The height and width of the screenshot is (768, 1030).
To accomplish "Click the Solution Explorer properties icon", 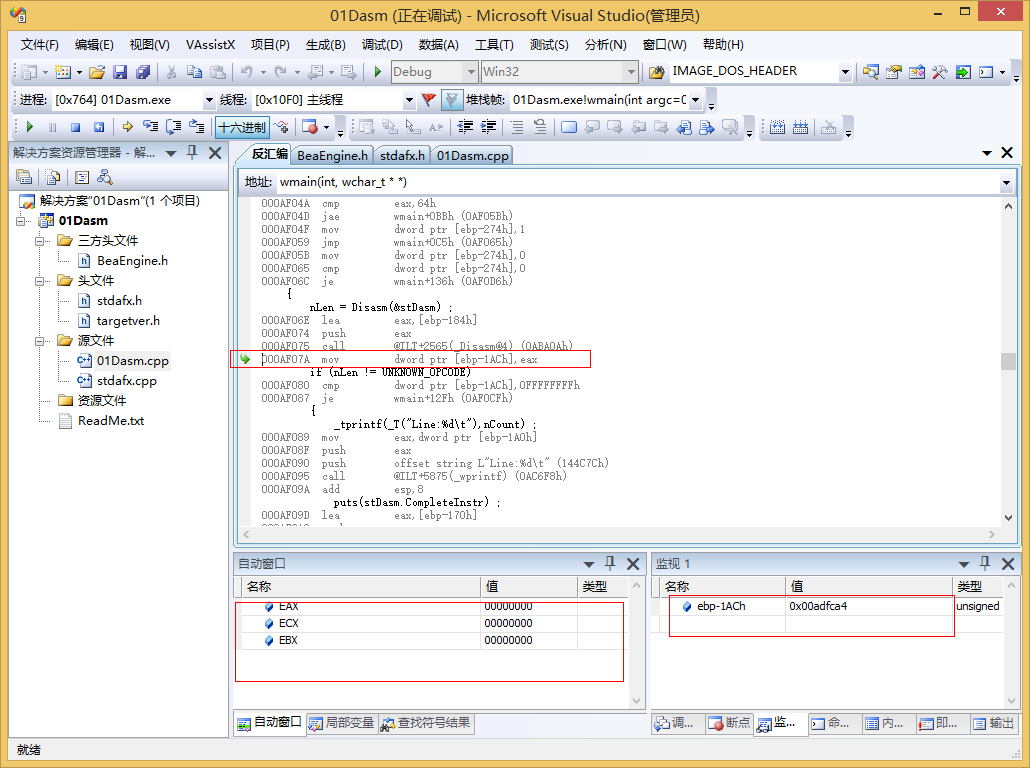I will pos(24,177).
